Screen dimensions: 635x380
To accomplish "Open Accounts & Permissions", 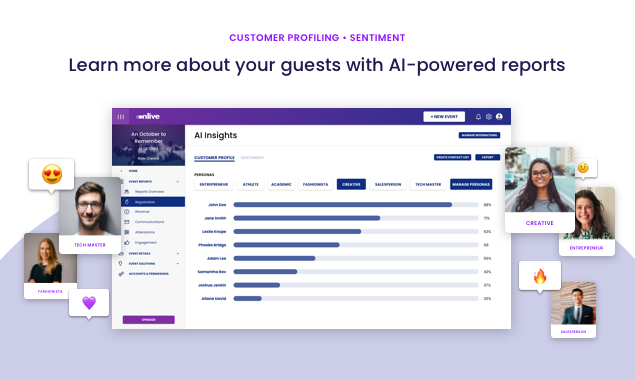I will tap(148, 274).
